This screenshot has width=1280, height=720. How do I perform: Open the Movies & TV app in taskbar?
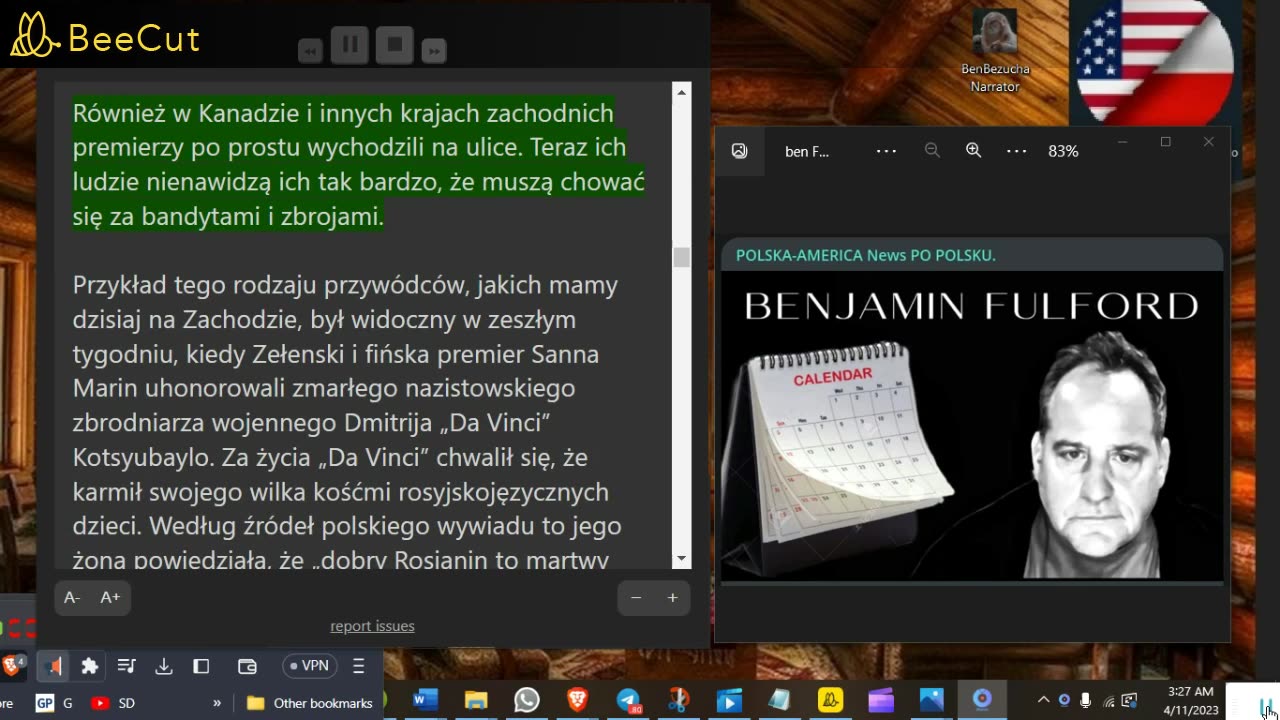click(x=729, y=700)
